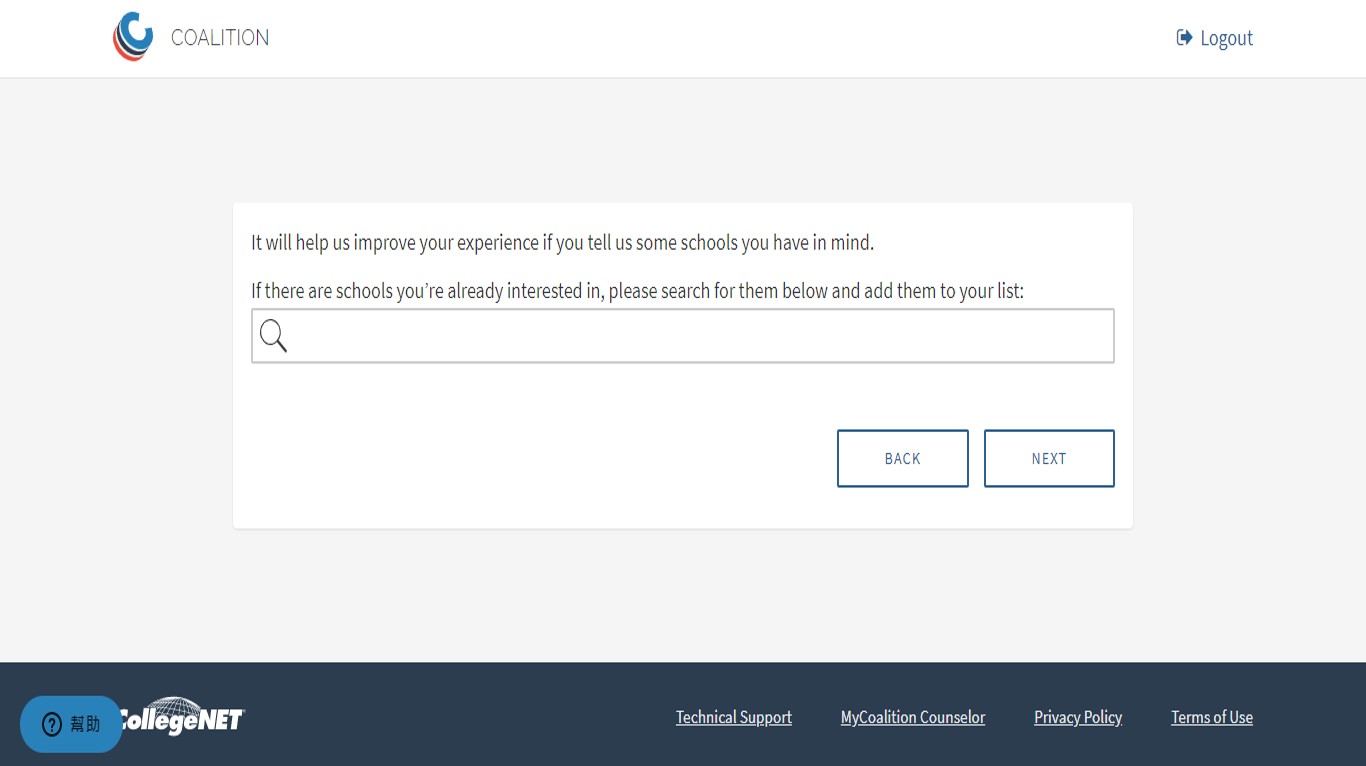Open the Terms of Use link
This screenshot has height=766, width=1366.
tap(1211, 717)
